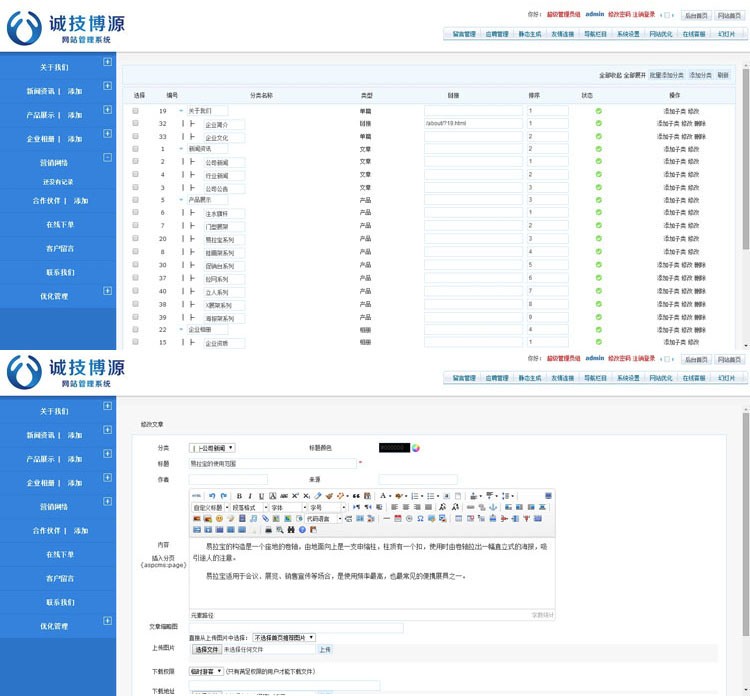Click the 全部展开 link above the table

point(635,75)
